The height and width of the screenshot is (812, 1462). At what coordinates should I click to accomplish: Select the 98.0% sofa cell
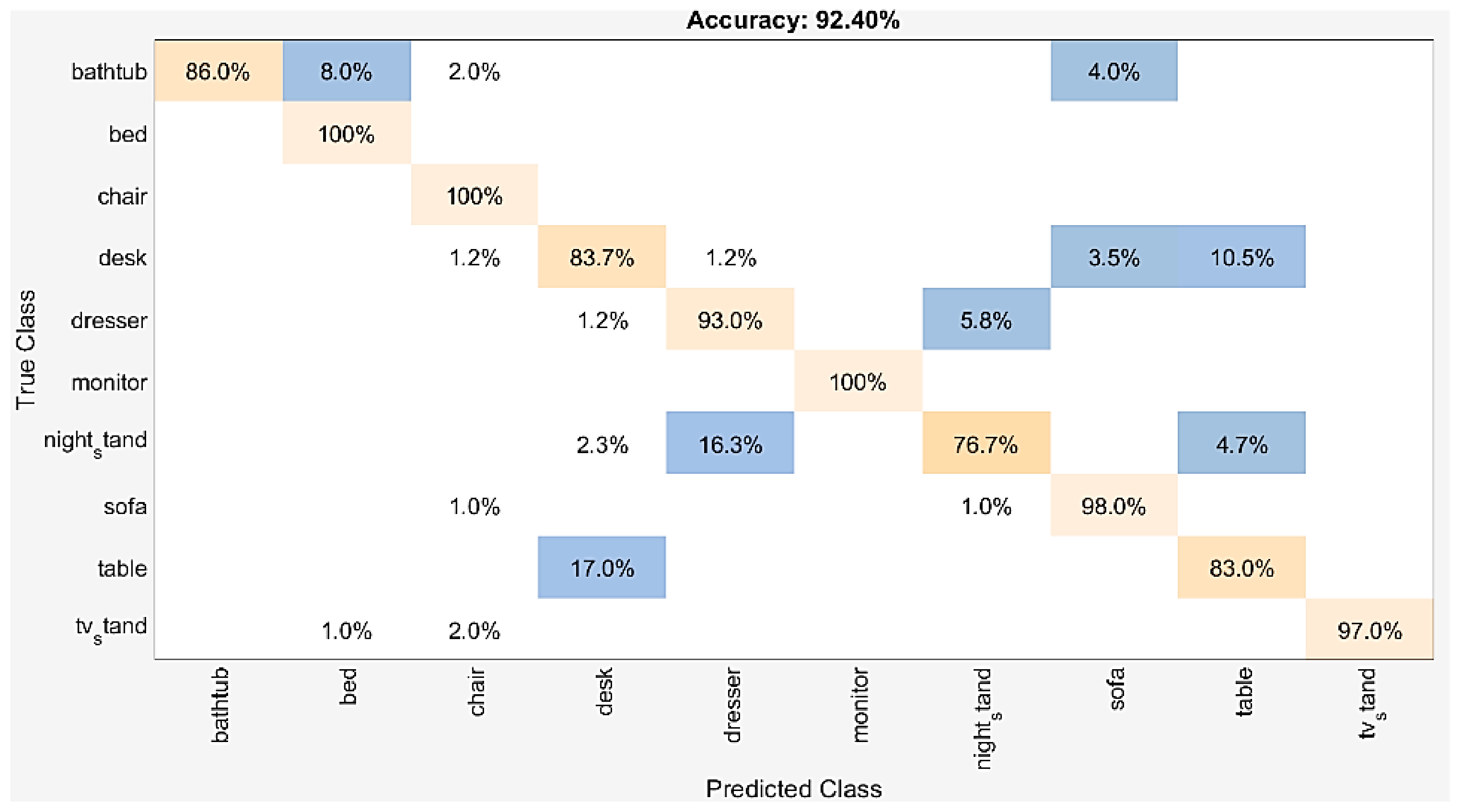(1114, 506)
